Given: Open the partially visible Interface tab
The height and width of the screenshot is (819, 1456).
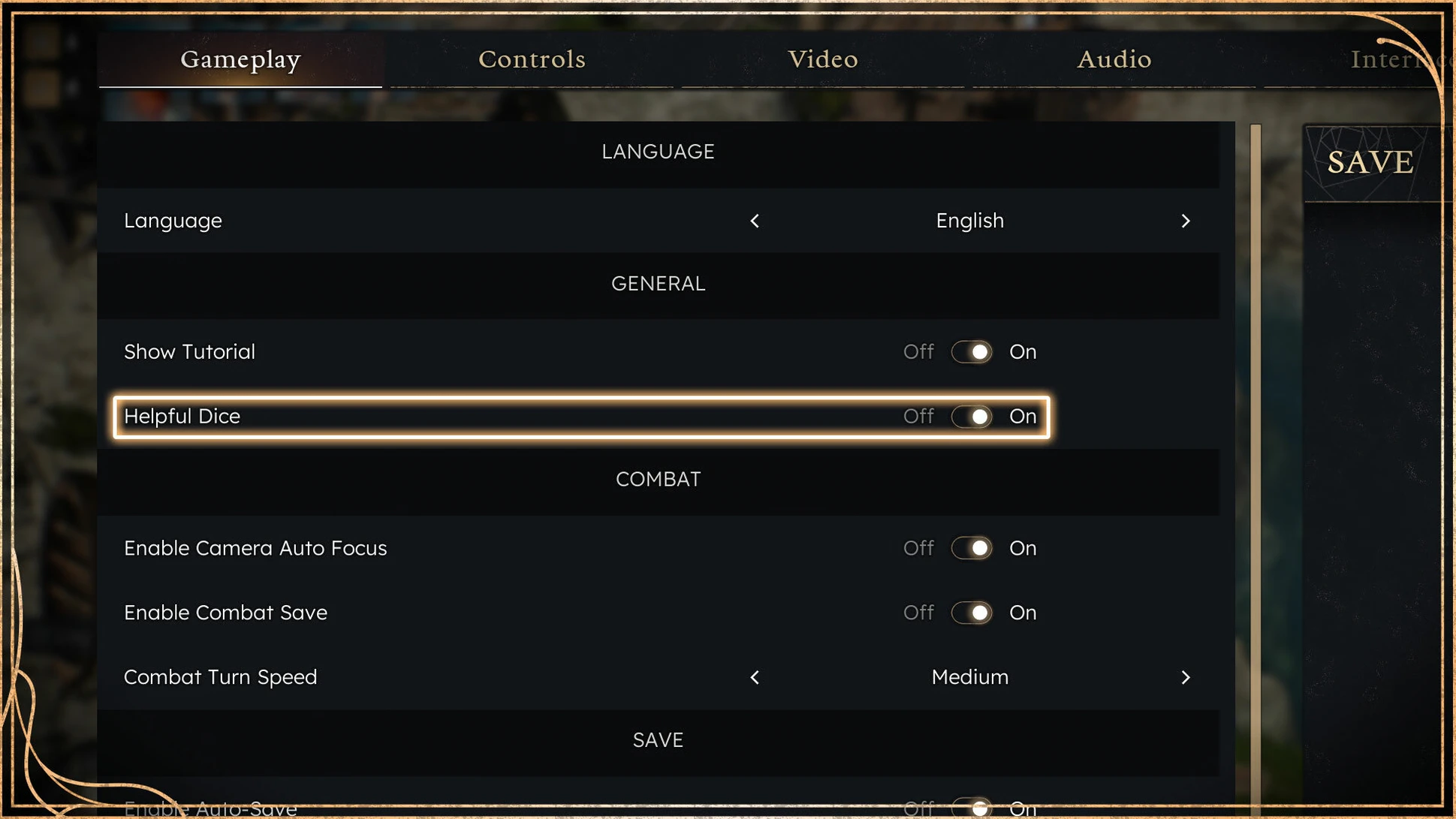Looking at the screenshot, I should click(1389, 59).
